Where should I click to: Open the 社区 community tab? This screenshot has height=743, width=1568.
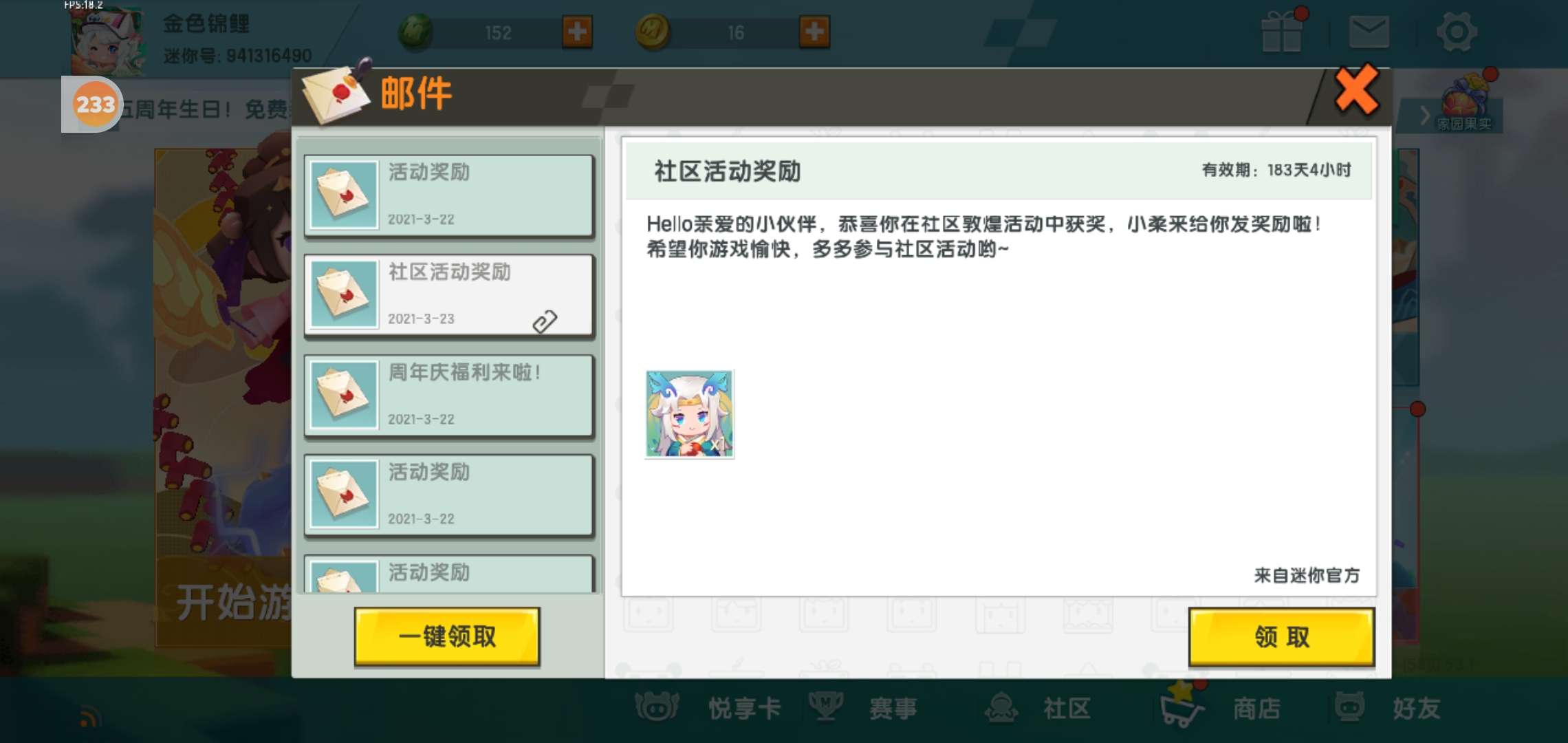click(x=1038, y=708)
